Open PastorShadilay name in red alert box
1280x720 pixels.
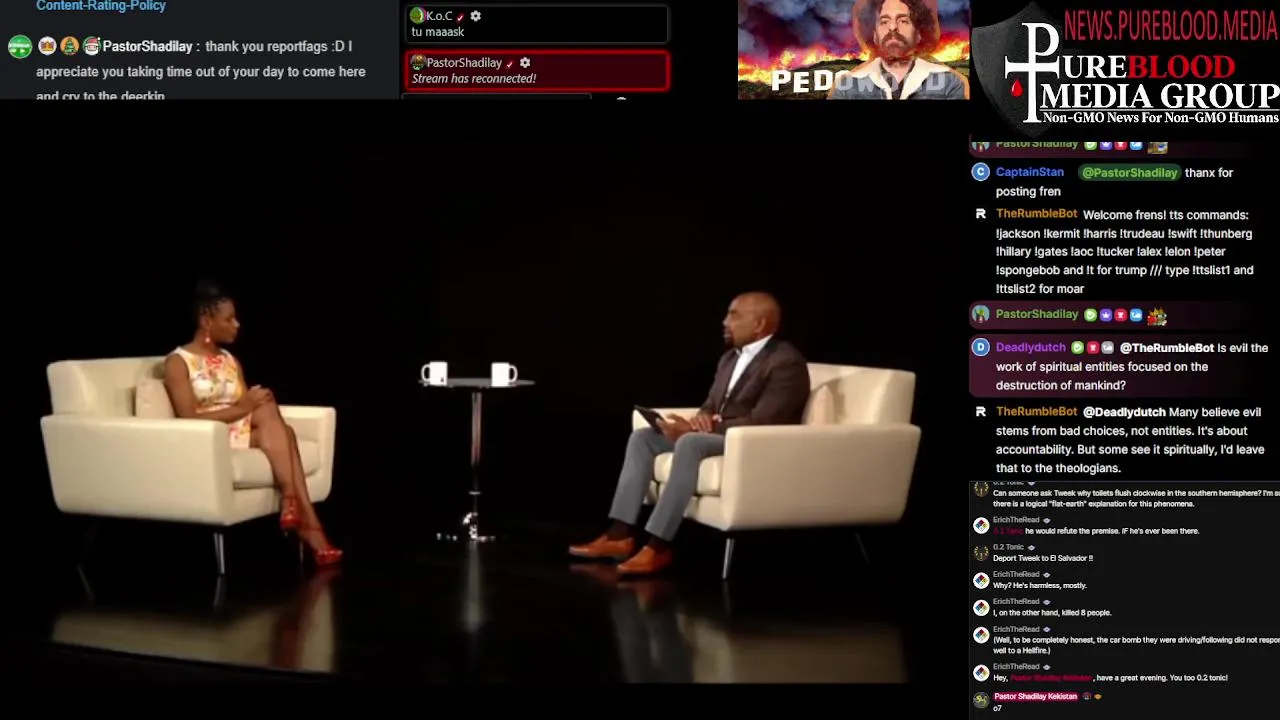click(x=464, y=63)
